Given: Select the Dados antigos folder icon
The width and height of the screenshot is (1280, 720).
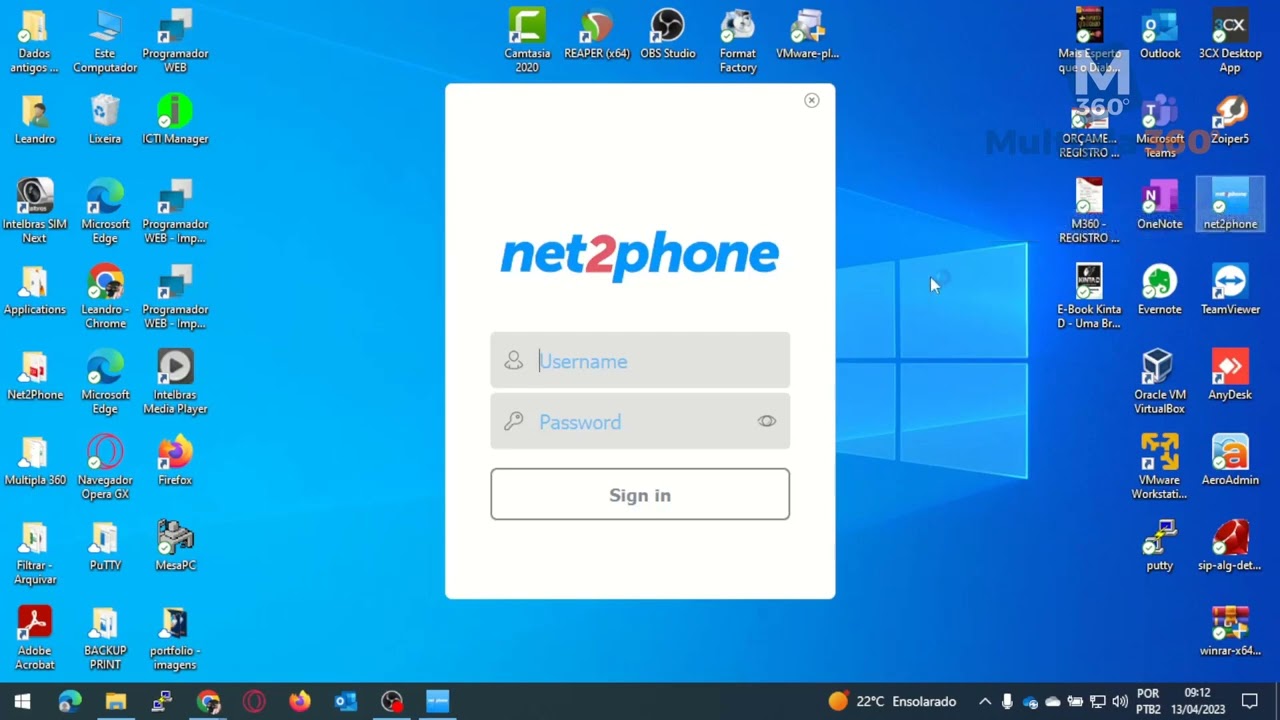Looking at the screenshot, I should tap(34, 41).
